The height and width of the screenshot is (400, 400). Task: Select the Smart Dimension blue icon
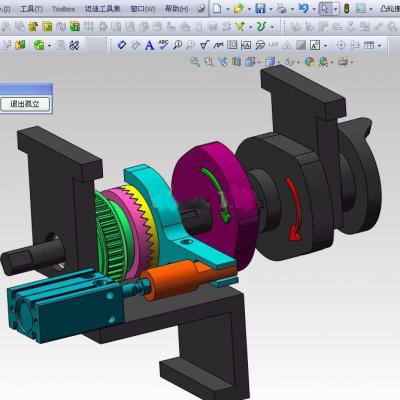click(x=122, y=45)
